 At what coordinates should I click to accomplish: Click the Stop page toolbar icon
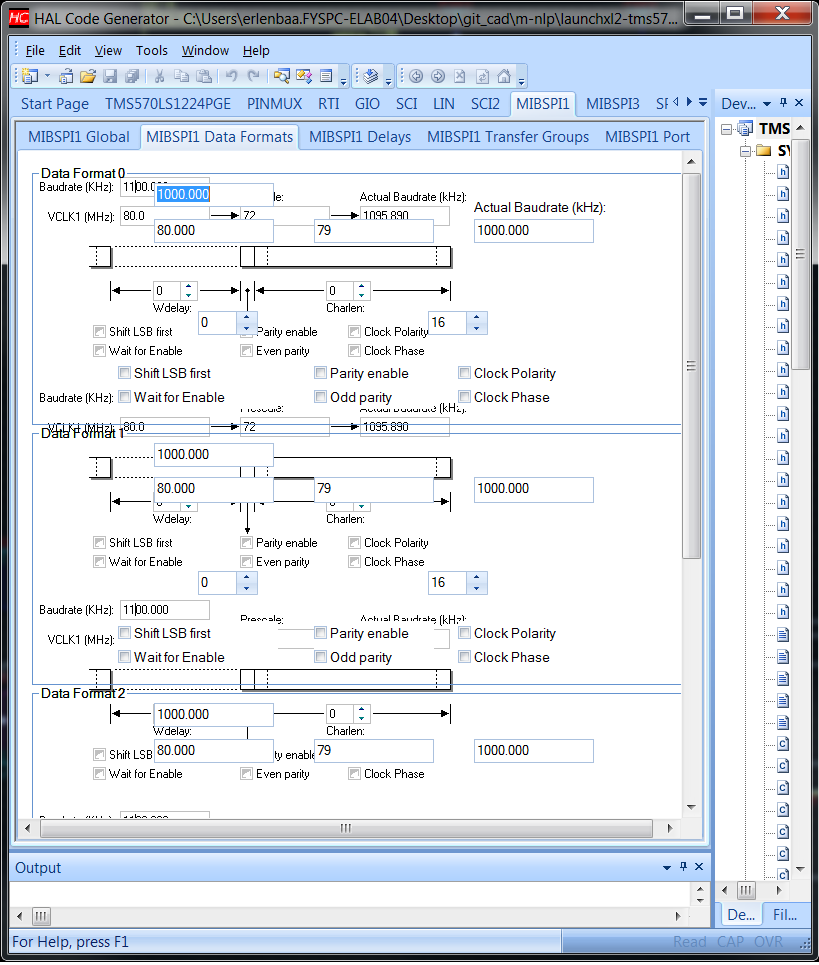(x=460, y=76)
